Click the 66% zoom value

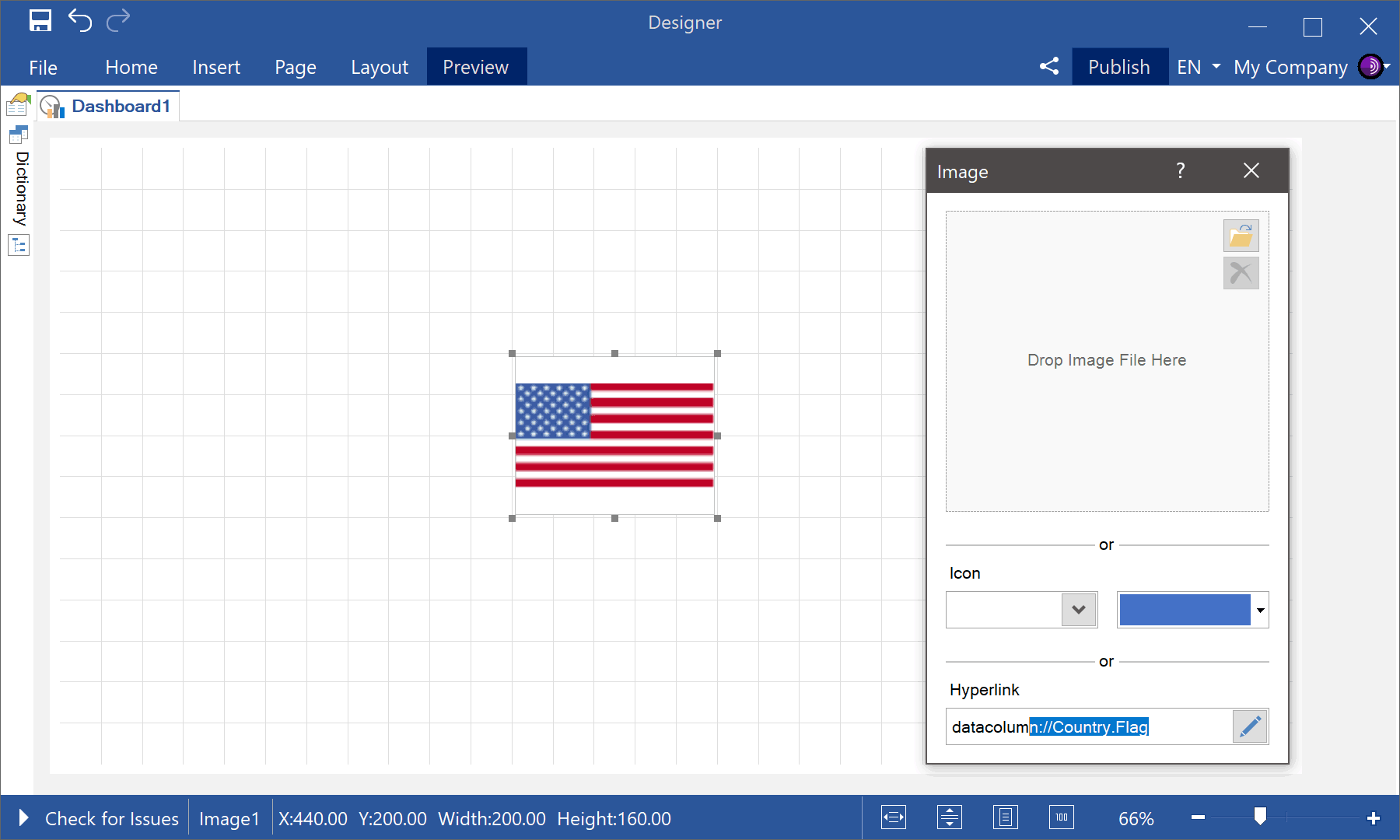pyautogui.click(x=1136, y=818)
